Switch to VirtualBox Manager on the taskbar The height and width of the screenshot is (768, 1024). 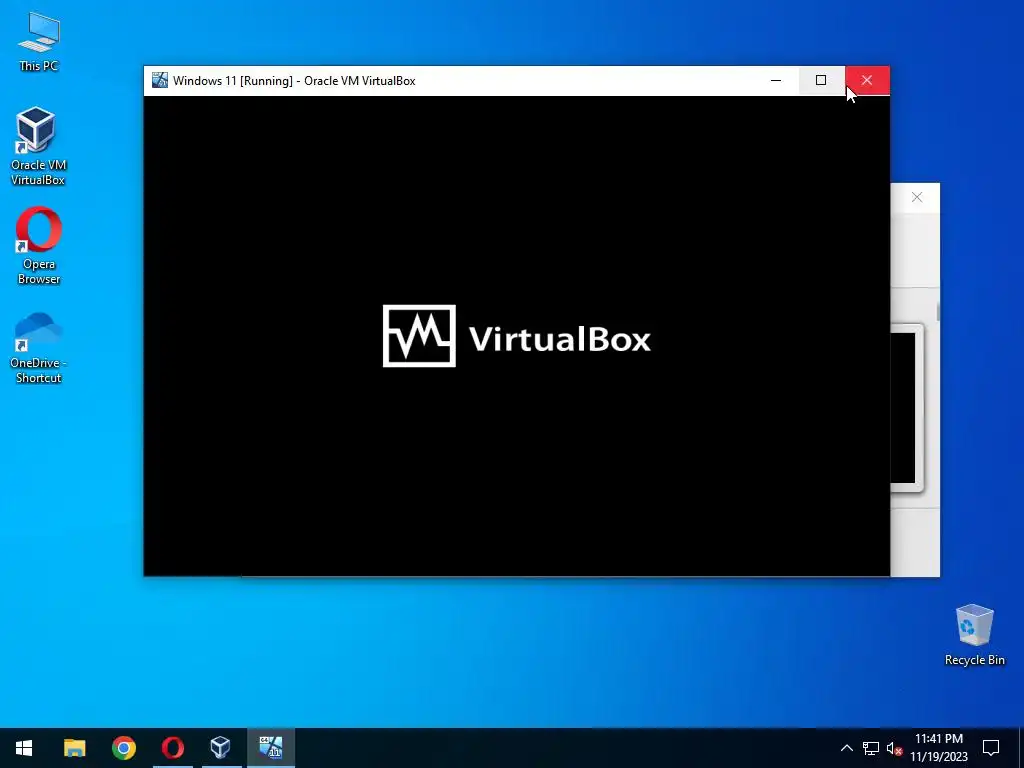pos(221,748)
